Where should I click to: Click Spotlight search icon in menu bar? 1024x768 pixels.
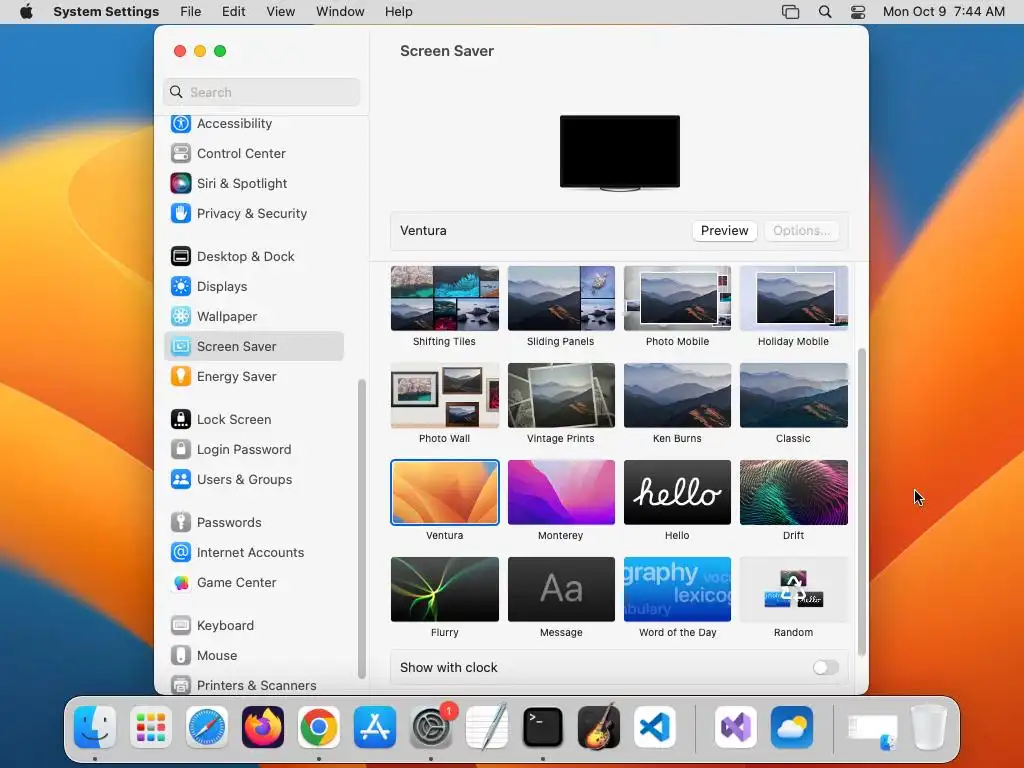tap(825, 12)
